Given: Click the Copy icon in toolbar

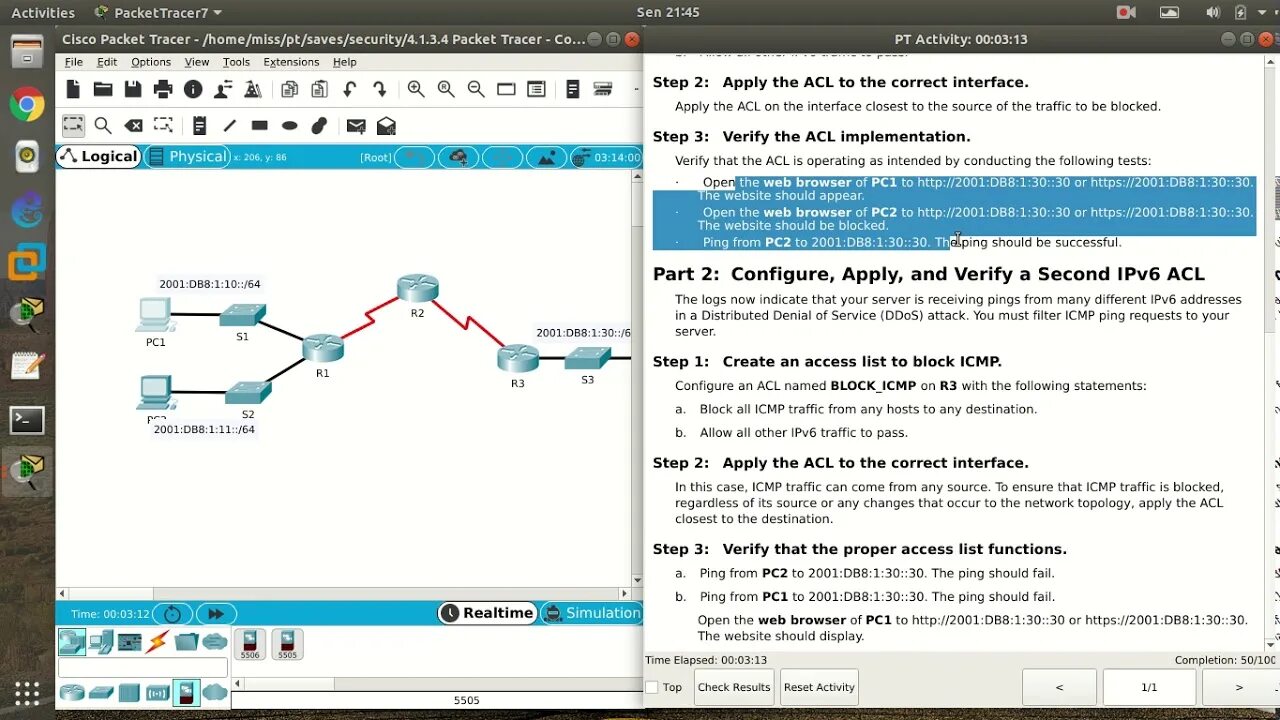Looking at the screenshot, I should (289, 89).
